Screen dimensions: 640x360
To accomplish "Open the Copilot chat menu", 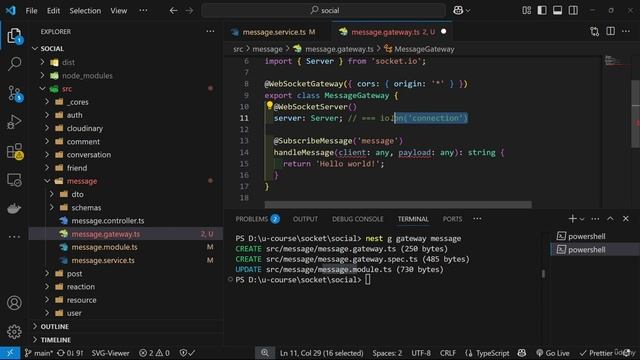I will [461, 11].
